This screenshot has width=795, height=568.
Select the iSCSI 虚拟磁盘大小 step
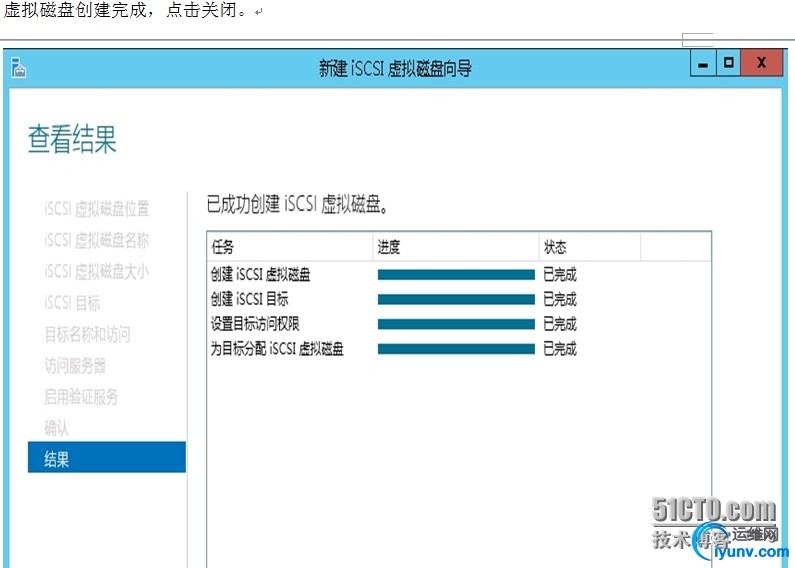(x=96, y=271)
